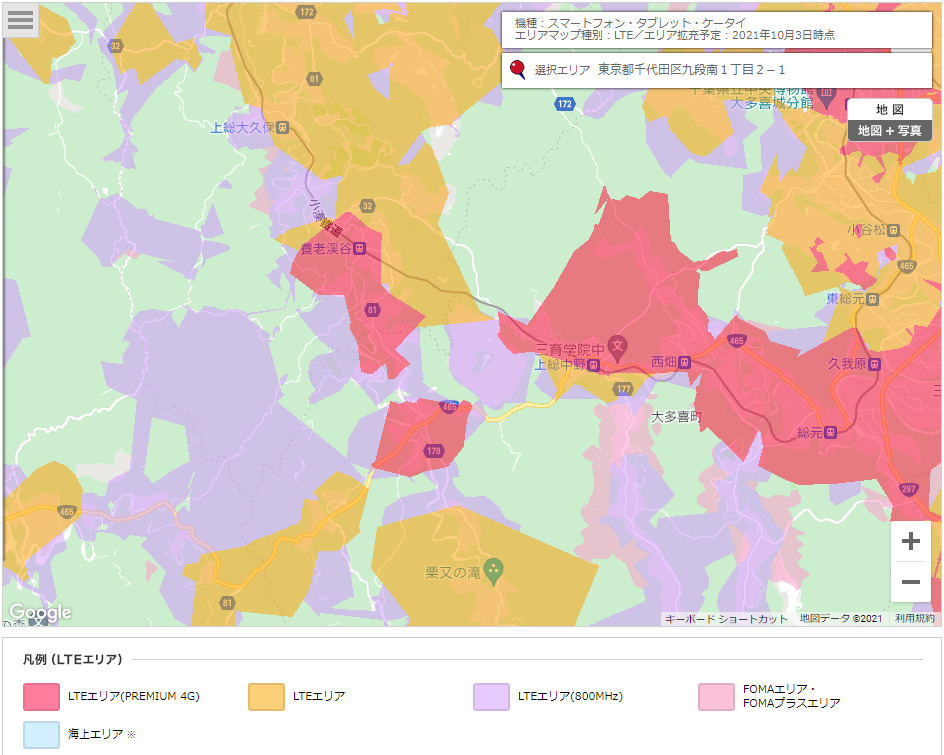
Task: Click the red selected-area pin icon
Action: (518, 70)
